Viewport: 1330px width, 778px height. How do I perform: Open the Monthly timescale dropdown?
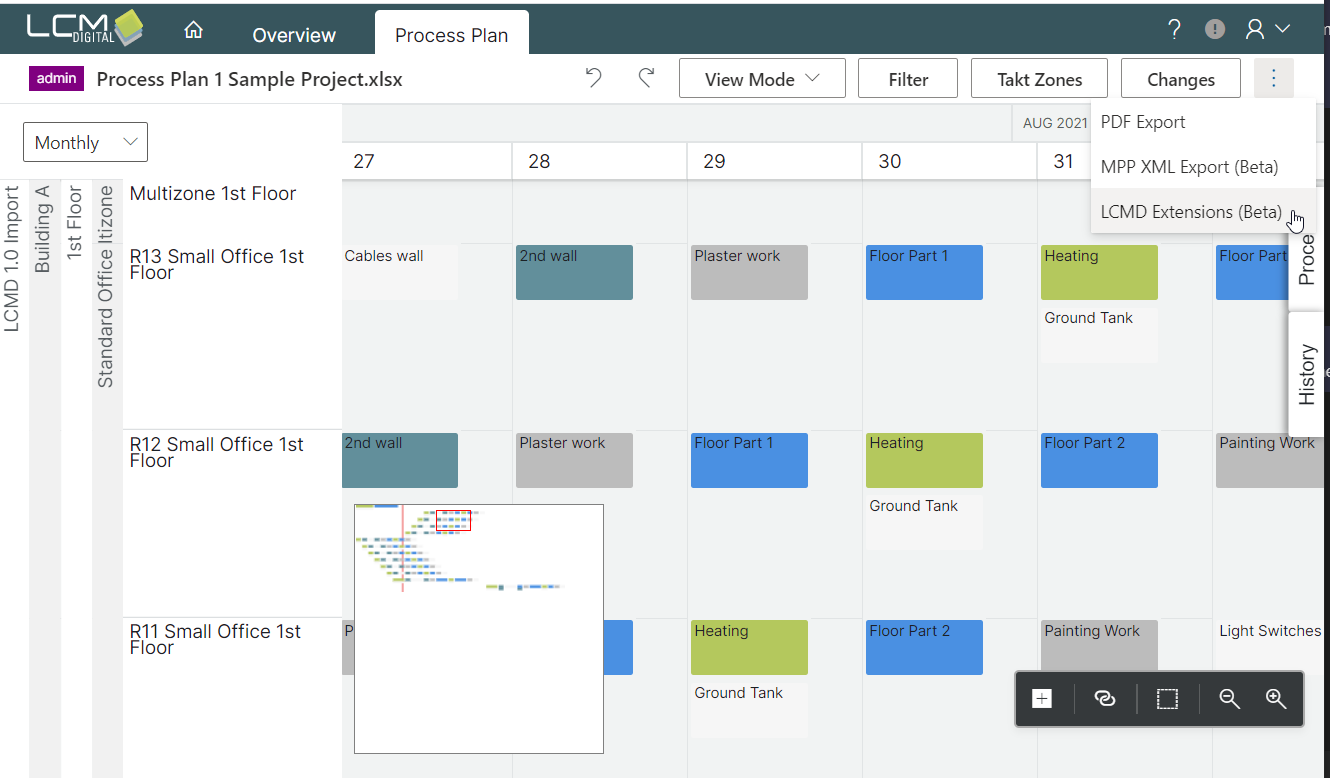click(x=85, y=142)
